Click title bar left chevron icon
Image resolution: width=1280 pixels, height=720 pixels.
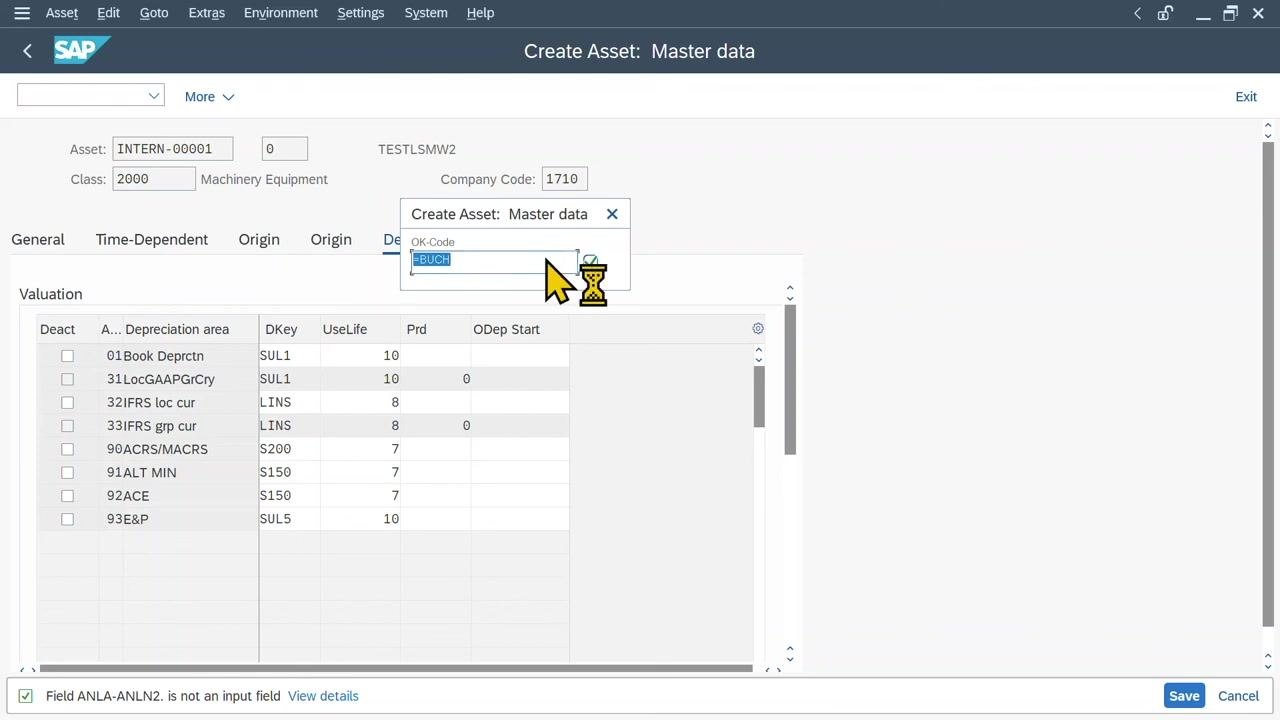coord(1137,13)
